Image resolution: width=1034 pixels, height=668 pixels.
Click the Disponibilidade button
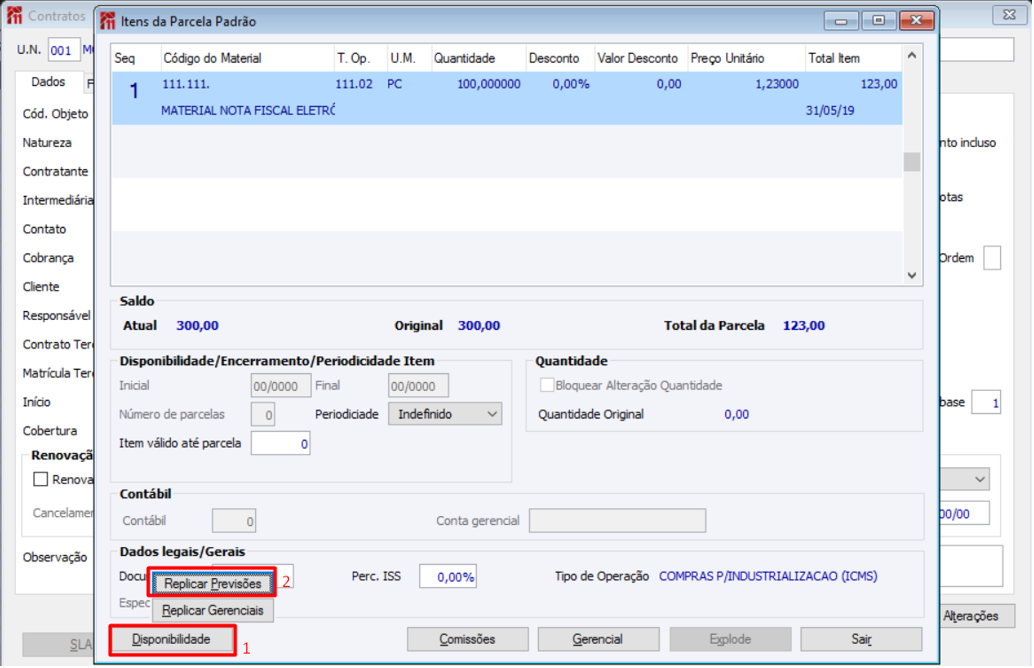click(171, 639)
